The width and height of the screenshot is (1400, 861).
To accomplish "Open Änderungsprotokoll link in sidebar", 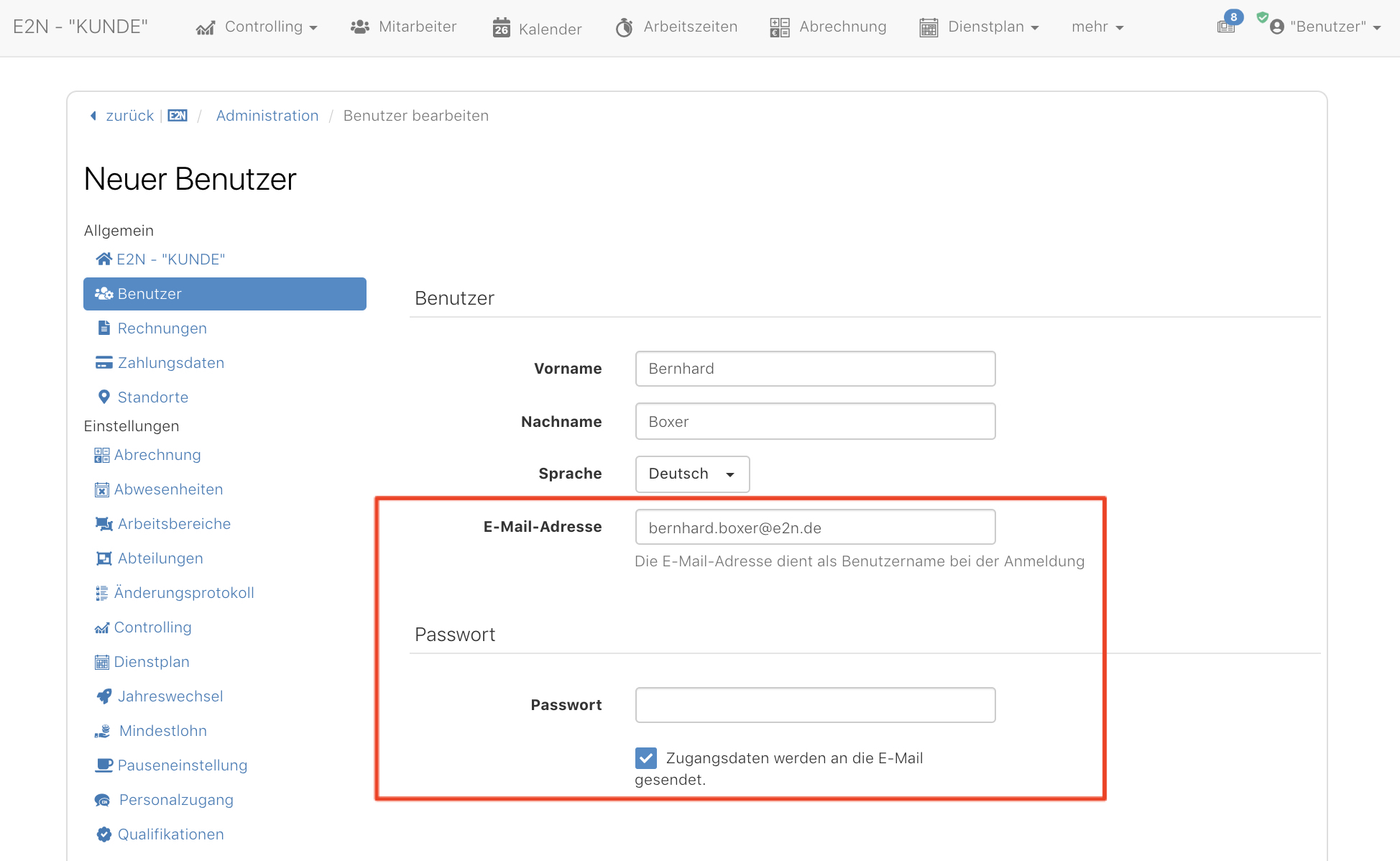I will 184,593.
